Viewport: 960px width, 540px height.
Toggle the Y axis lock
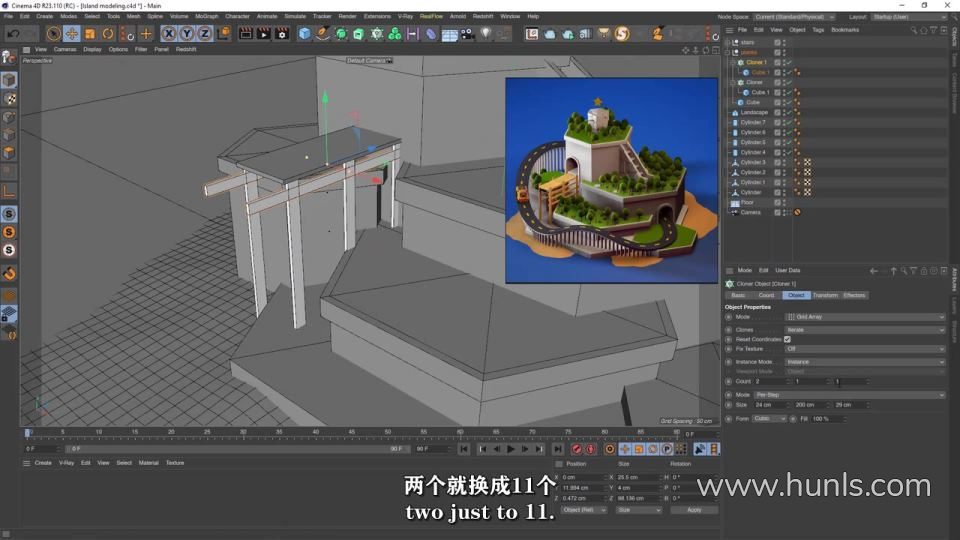[x=187, y=34]
